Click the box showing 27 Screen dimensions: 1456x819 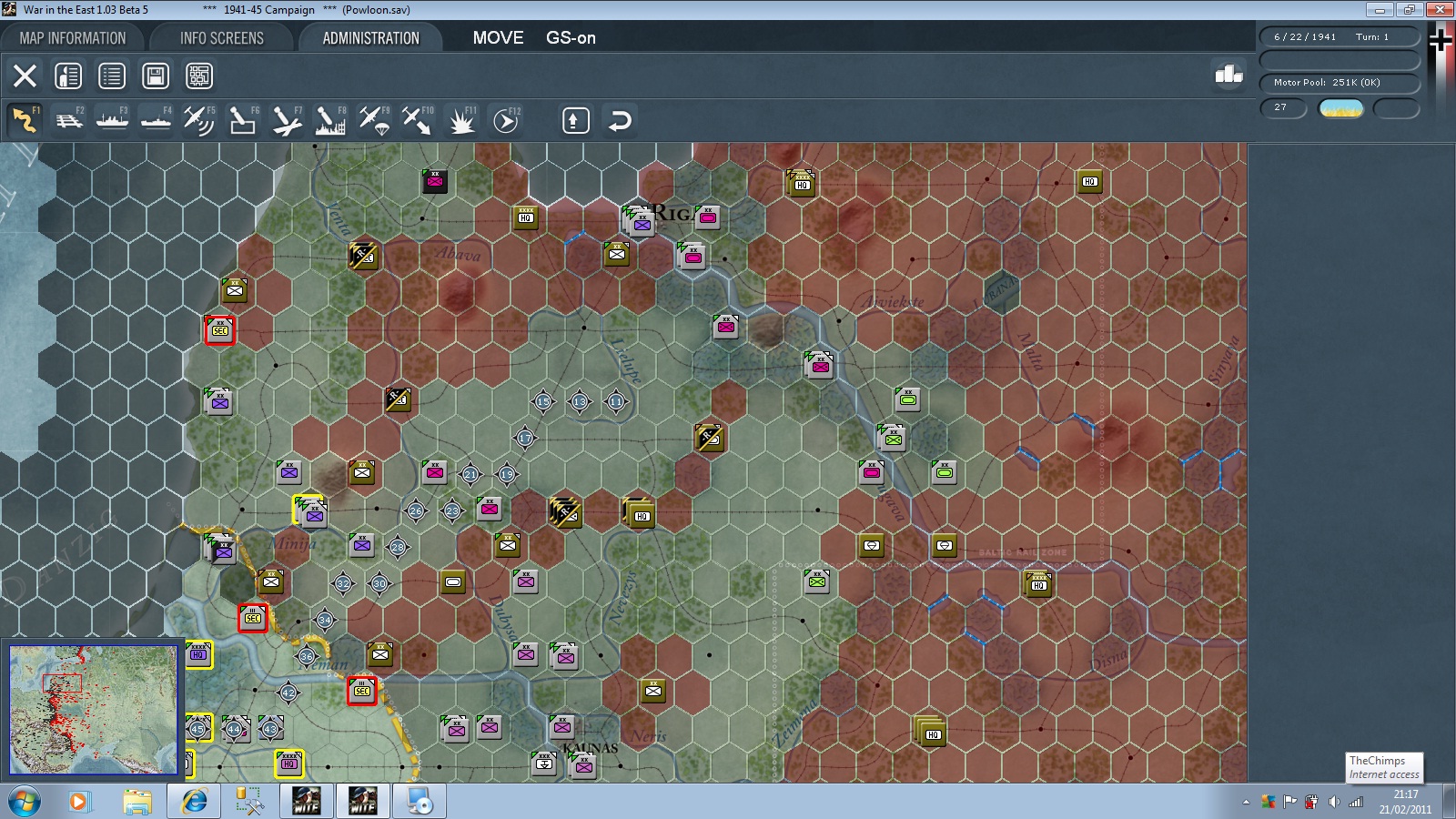1283,108
